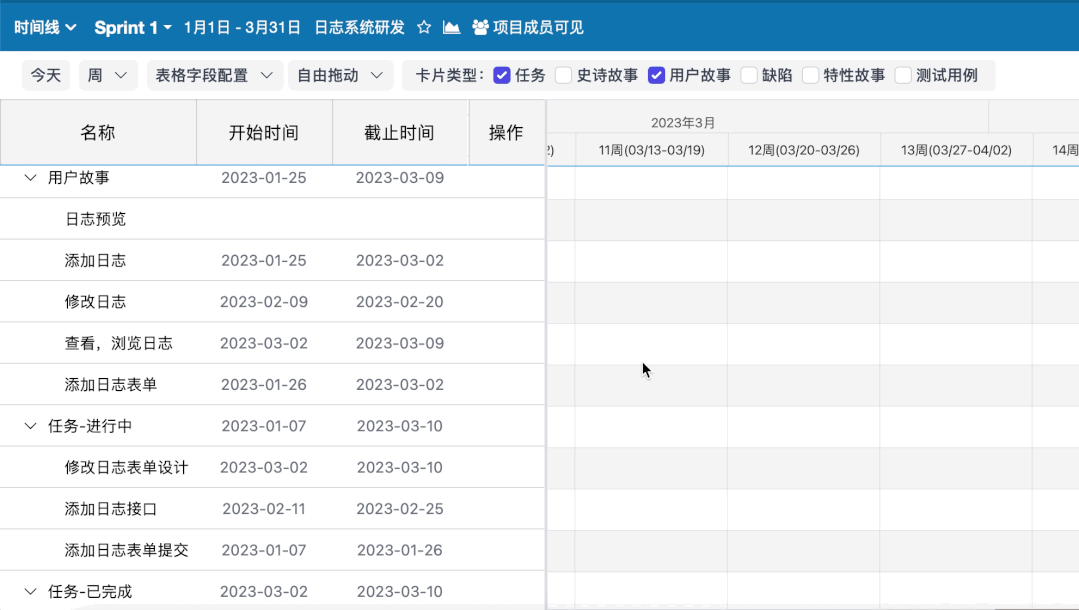Viewport: 1079px width, 610px height.
Task: Click the project members group icon
Action: coord(480,28)
